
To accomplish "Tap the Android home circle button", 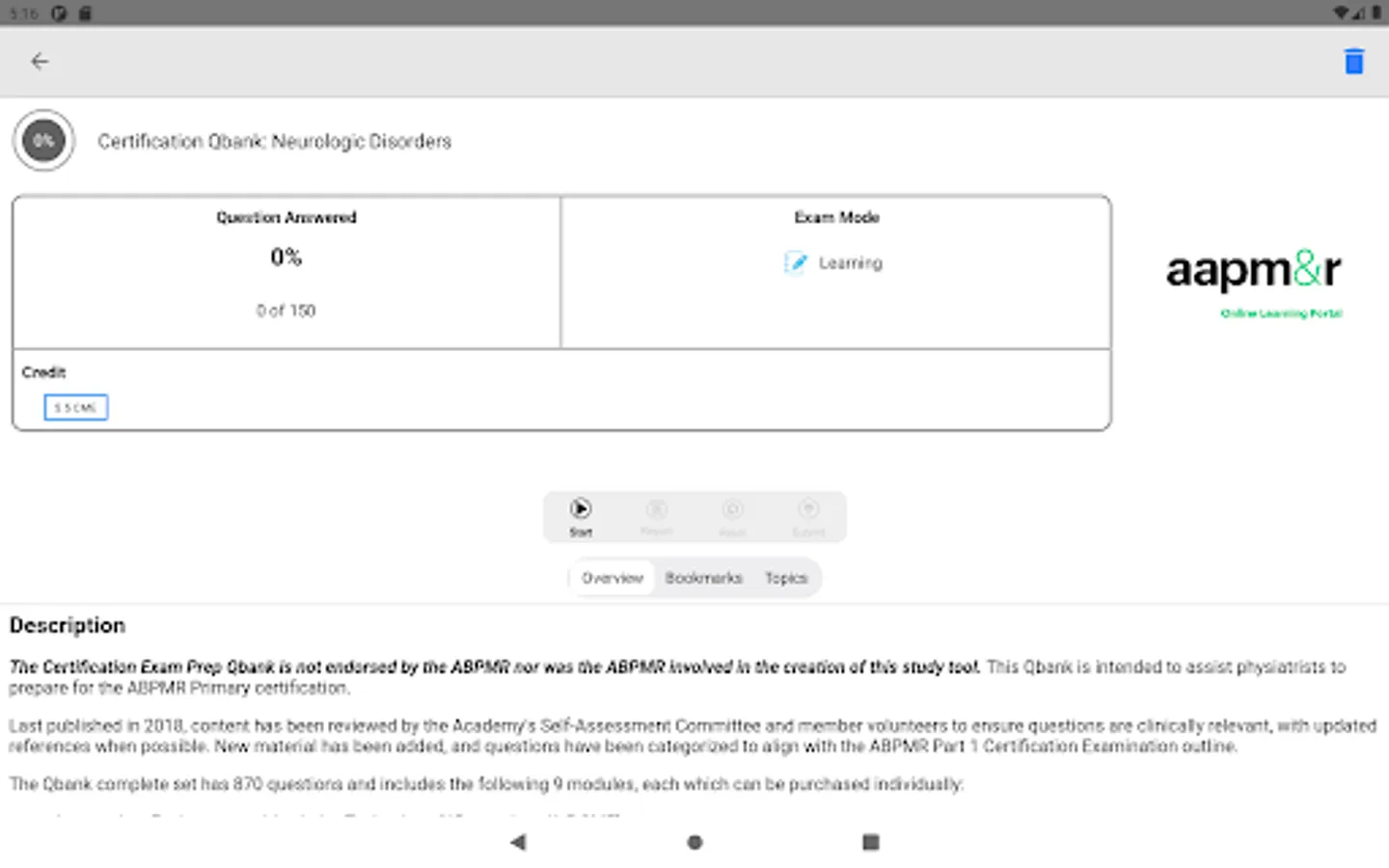I will (694, 842).
